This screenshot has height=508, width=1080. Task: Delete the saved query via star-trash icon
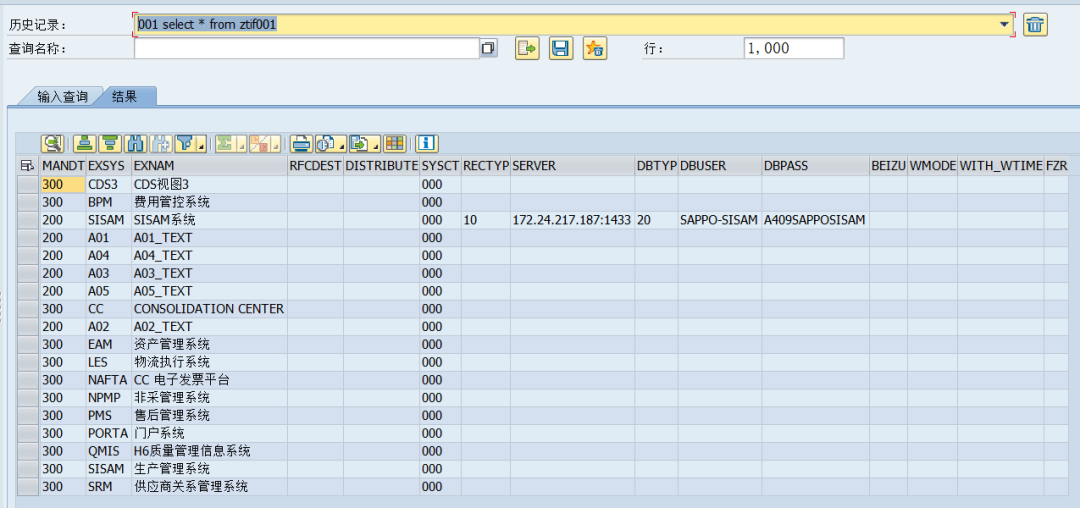[x=594, y=48]
